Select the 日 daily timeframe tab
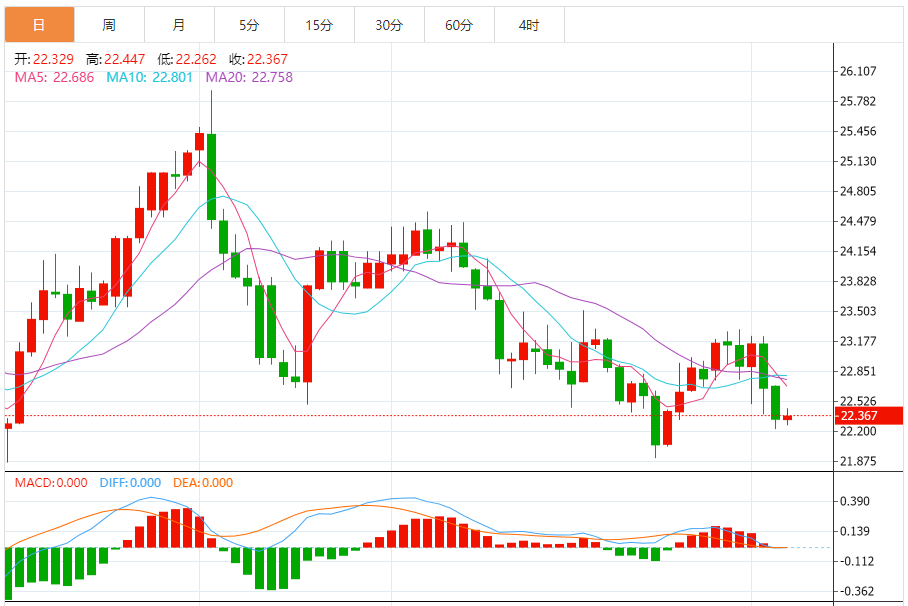 point(39,25)
